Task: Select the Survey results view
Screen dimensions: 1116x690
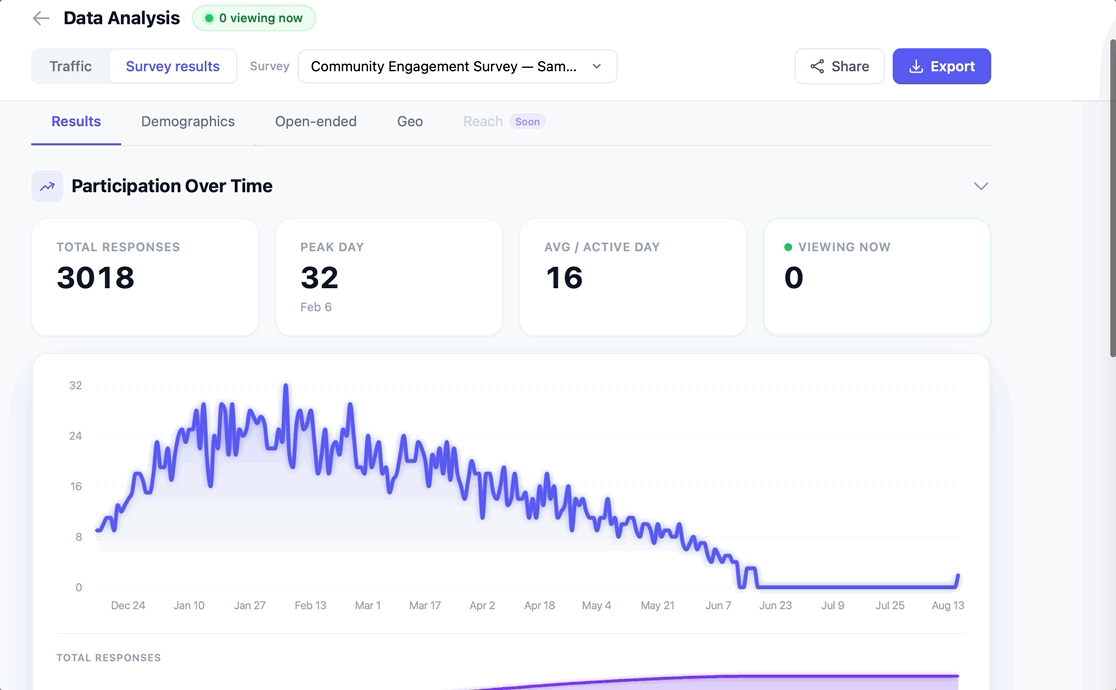Action: tap(173, 66)
